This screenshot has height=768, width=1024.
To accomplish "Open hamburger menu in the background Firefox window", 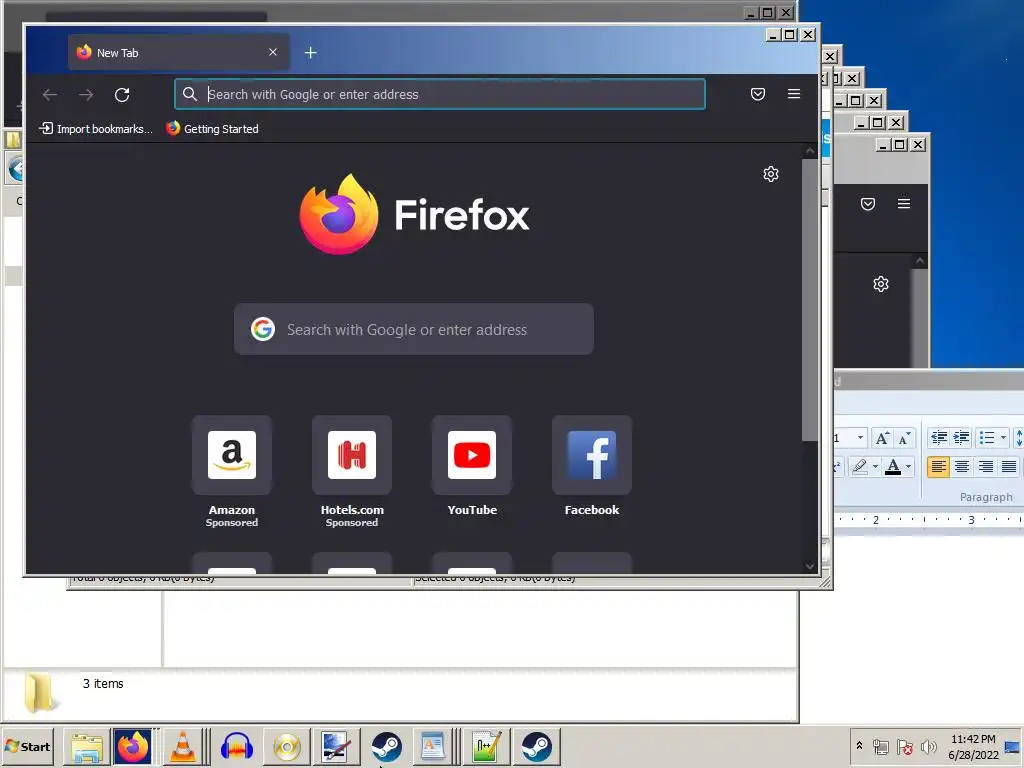I will pyautogui.click(x=904, y=204).
